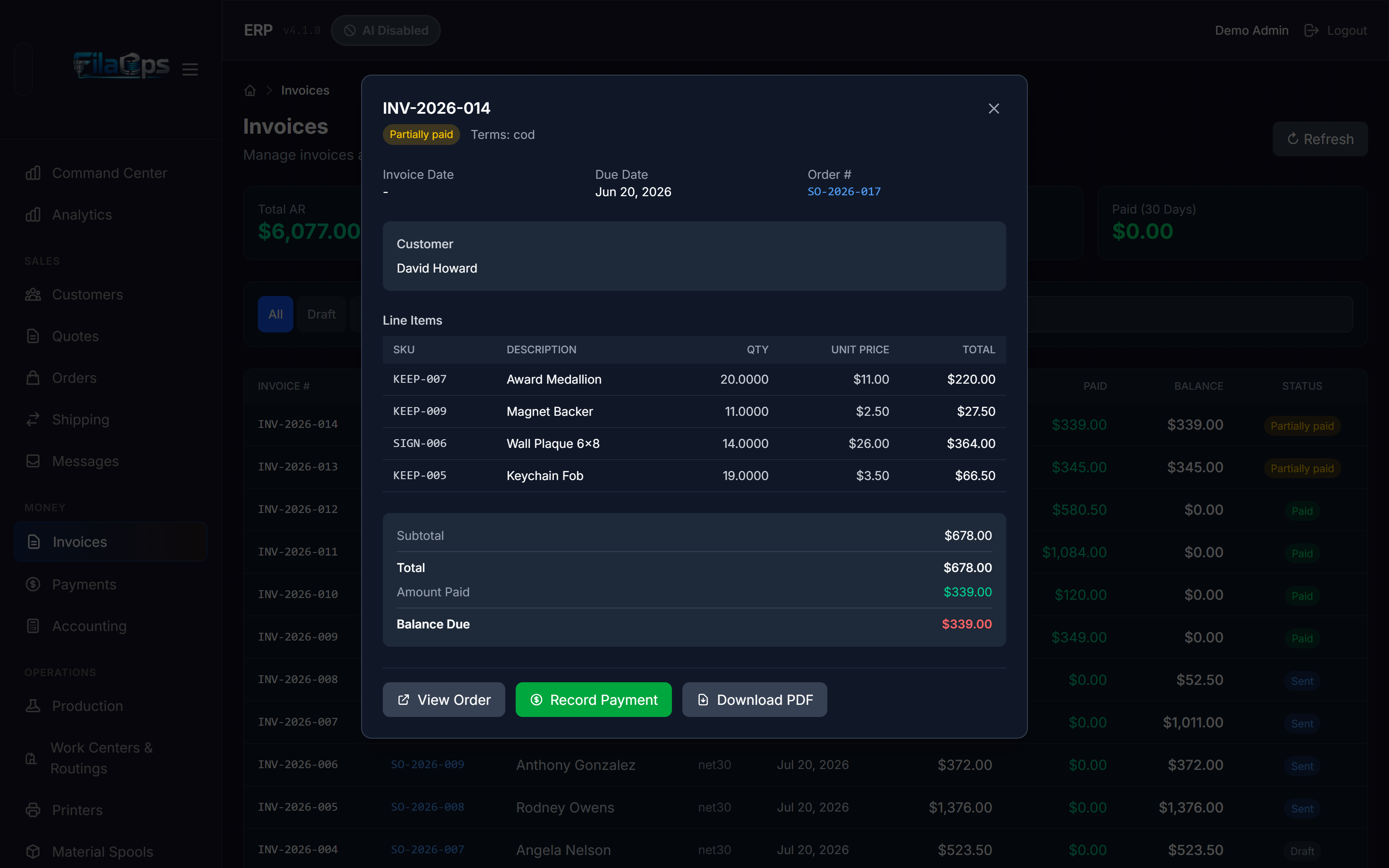Open order link SO-2026-017

click(844, 191)
